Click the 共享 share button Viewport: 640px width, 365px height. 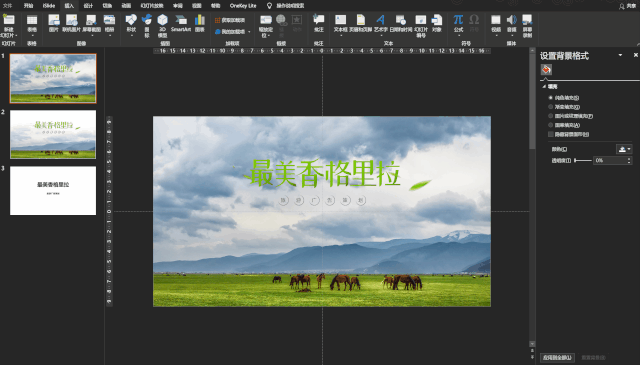point(628,6)
